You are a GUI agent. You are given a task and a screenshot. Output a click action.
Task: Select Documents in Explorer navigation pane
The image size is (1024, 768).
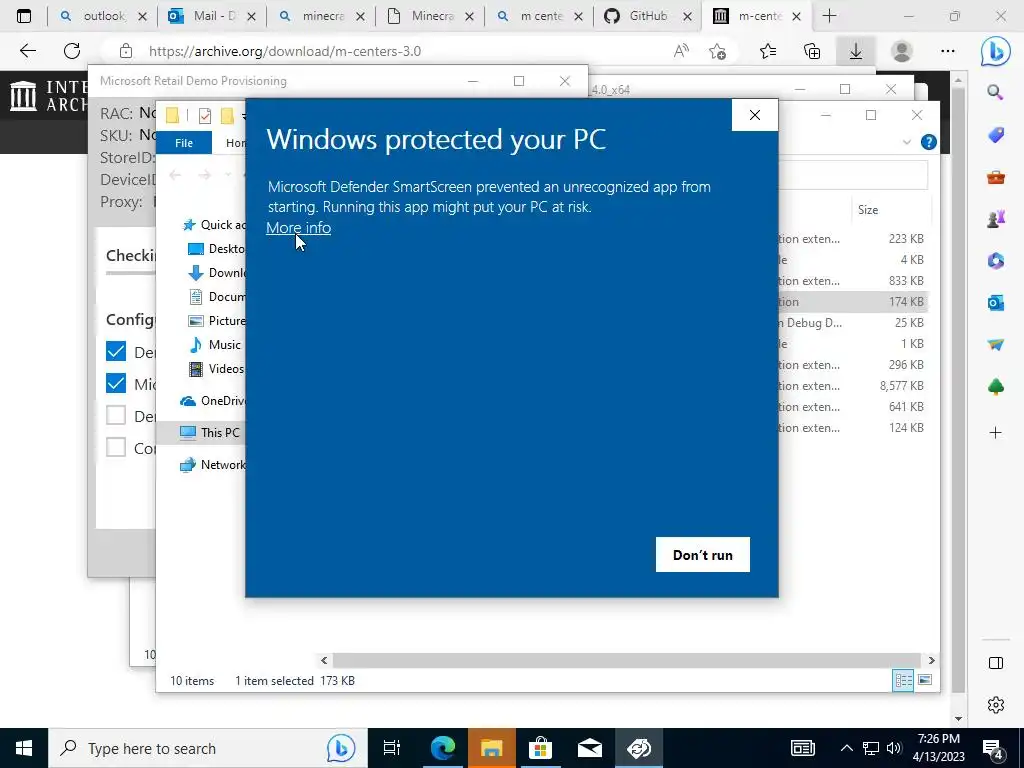(217, 296)
